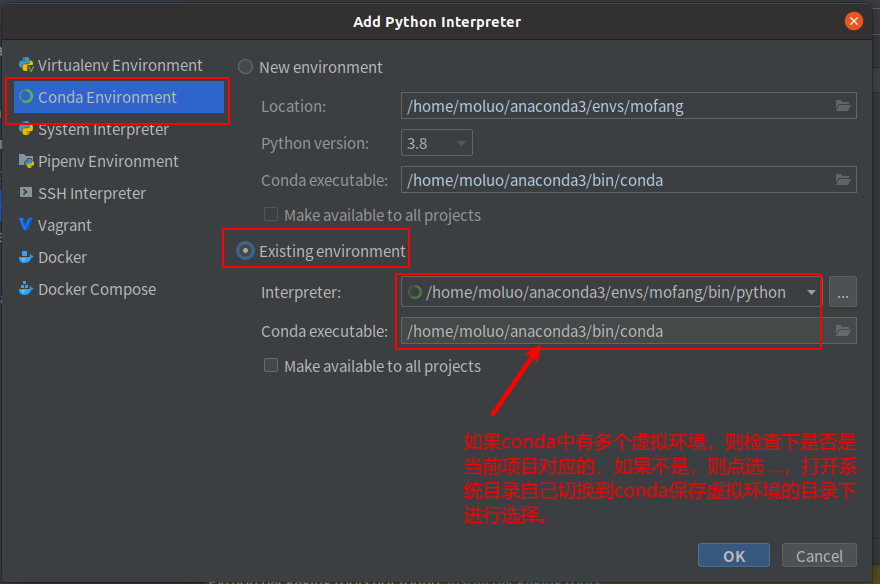Click the Docker whale icon
This screenshot has width=880, height=584.
pyautogui.click(x=26, y=257)
